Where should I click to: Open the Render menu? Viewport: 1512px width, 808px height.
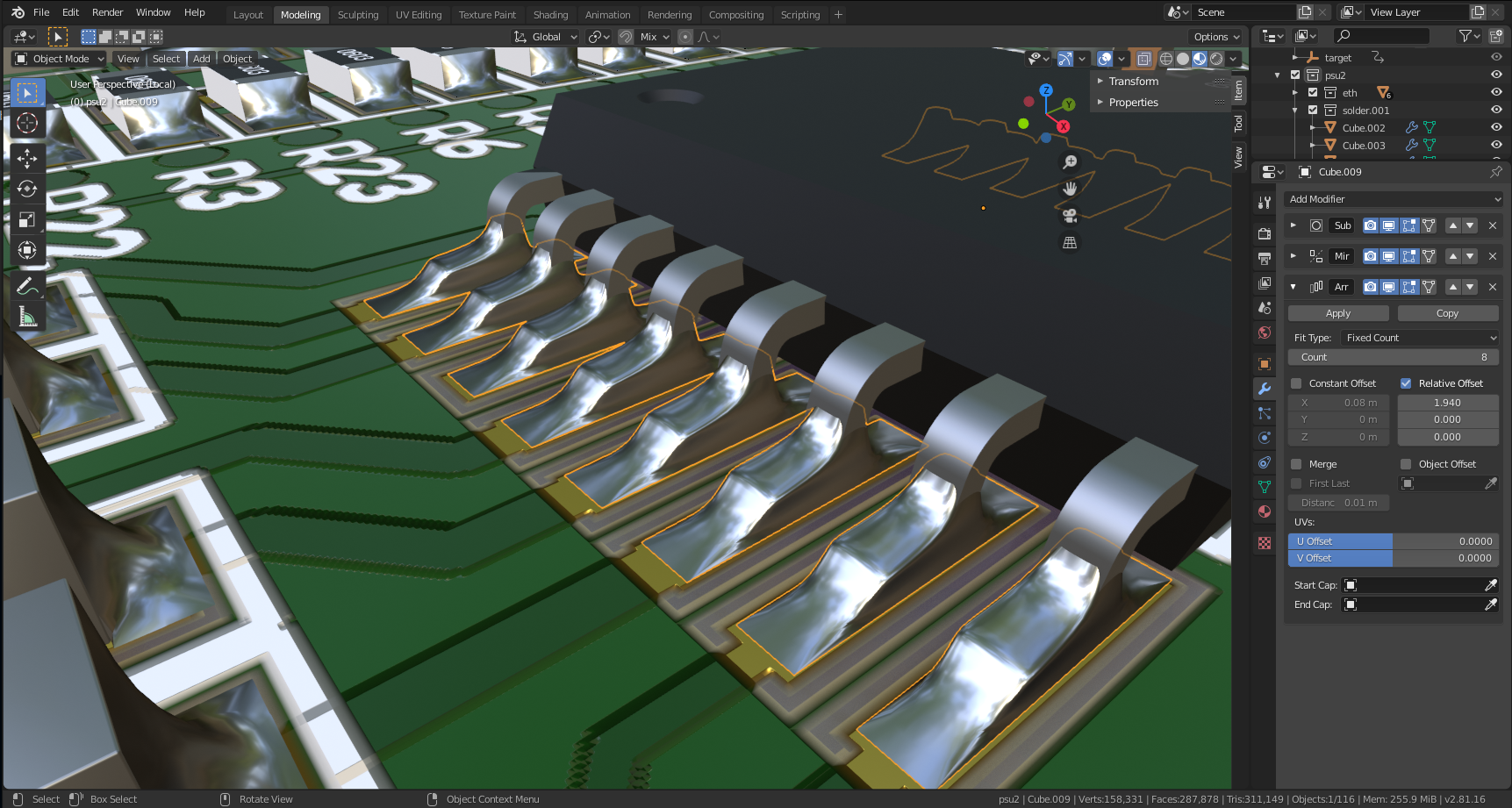[x=108, y=12]
